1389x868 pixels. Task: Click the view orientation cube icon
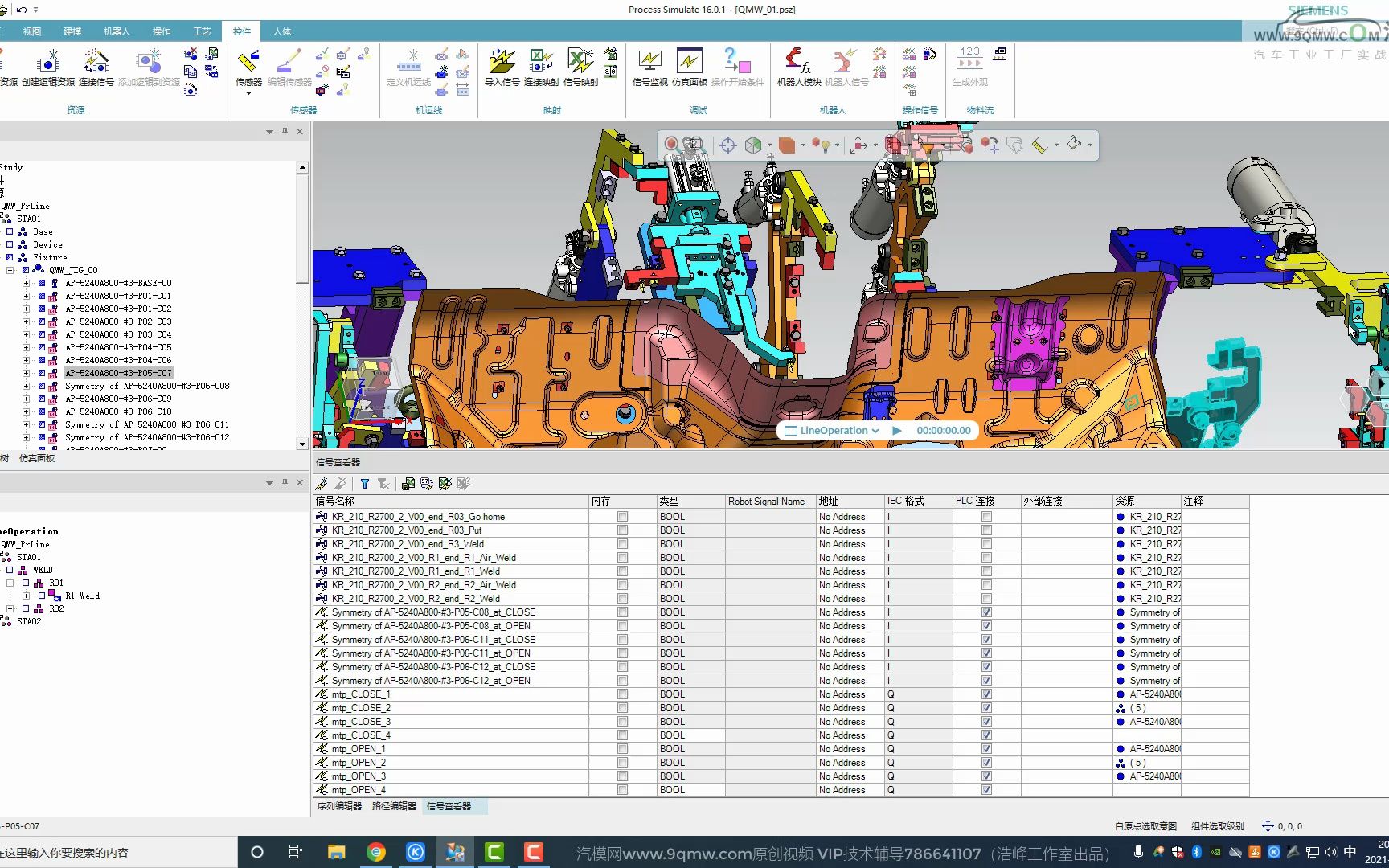click(x=753, y=145)
